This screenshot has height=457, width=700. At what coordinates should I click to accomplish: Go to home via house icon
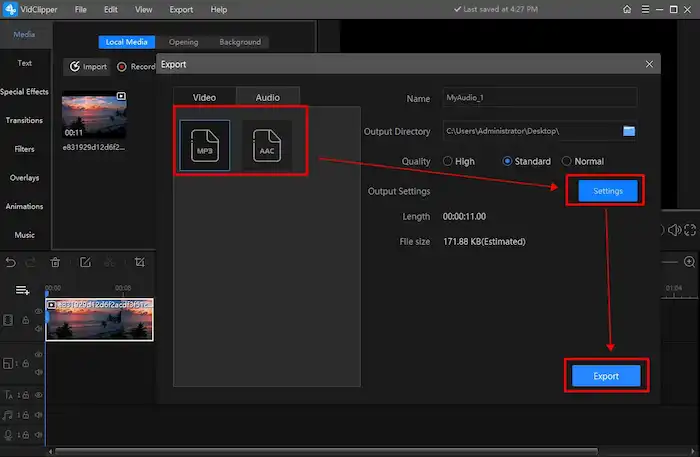[x=627, y=9]
